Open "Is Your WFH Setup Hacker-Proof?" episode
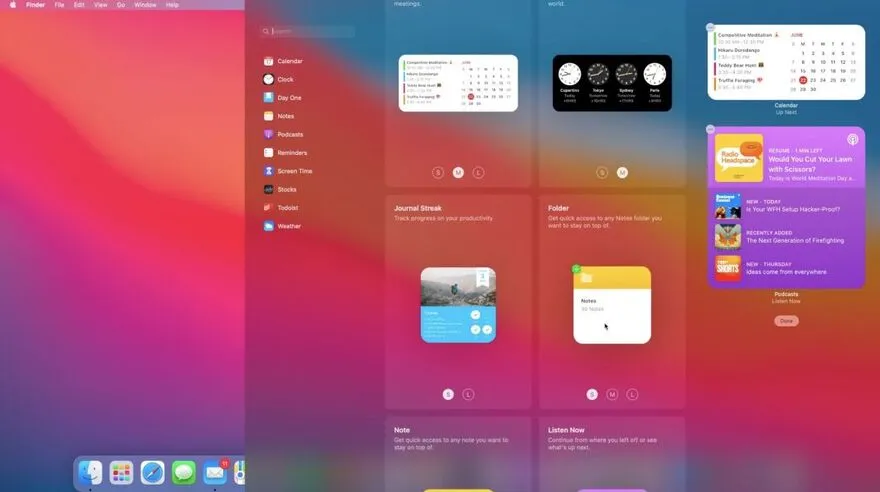Screen dimensions: 880x492 point(786,206)
